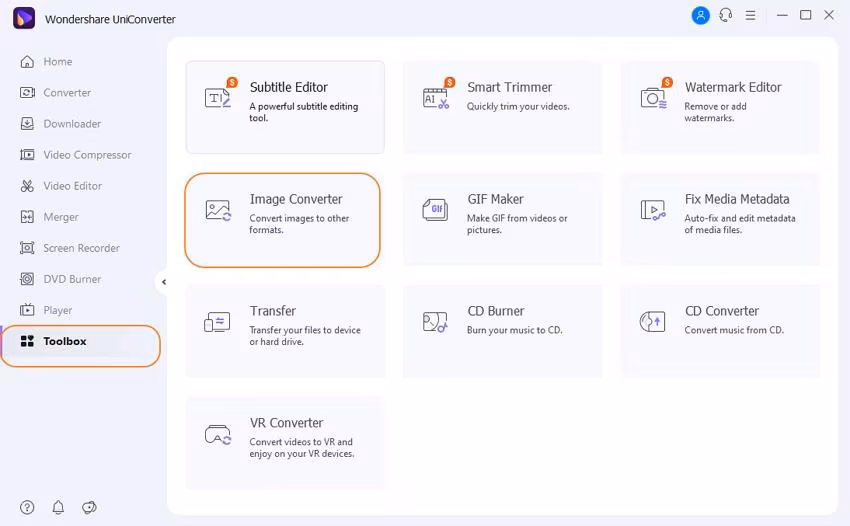
Task: Open the Subtitle Editor tool
Action: pyautogui.click(x=285, y=106)
